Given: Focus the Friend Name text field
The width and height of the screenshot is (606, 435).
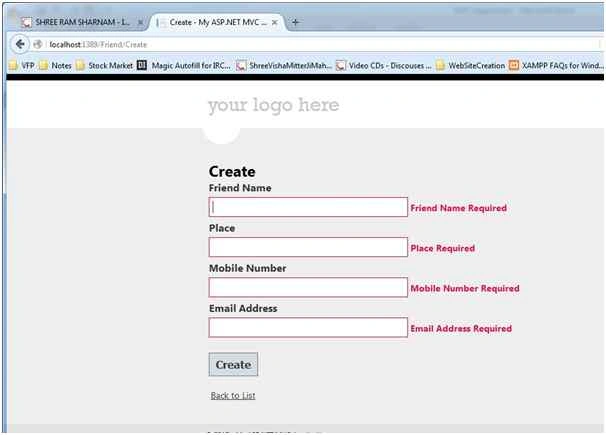Looking at the screenshot, I should pyautogui.click(x=308, y=207).
